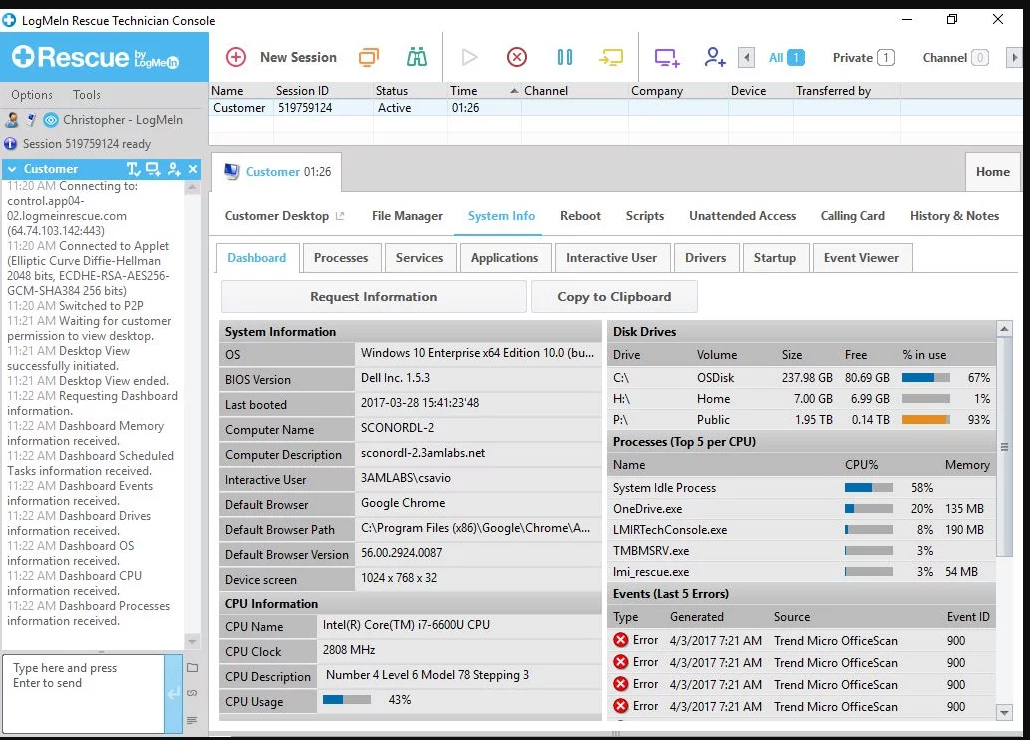Image resolution: width=1030 pixels, height=740 pixels.
Task: Open the Options menu
Action: pyautogui.click(x=31, y=94)
